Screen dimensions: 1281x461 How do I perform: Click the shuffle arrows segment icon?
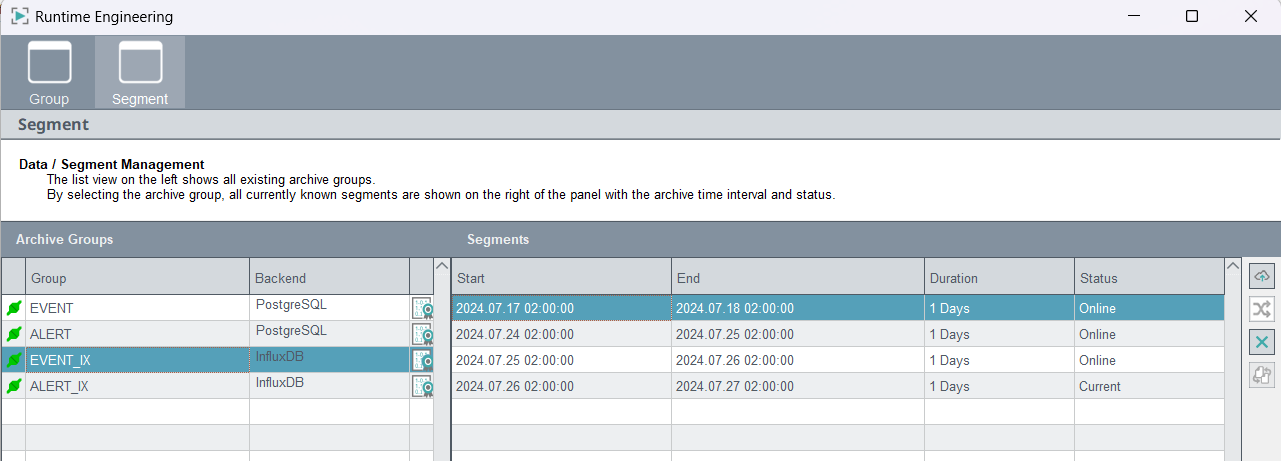pyautogui.click(x=1262, y=309)
